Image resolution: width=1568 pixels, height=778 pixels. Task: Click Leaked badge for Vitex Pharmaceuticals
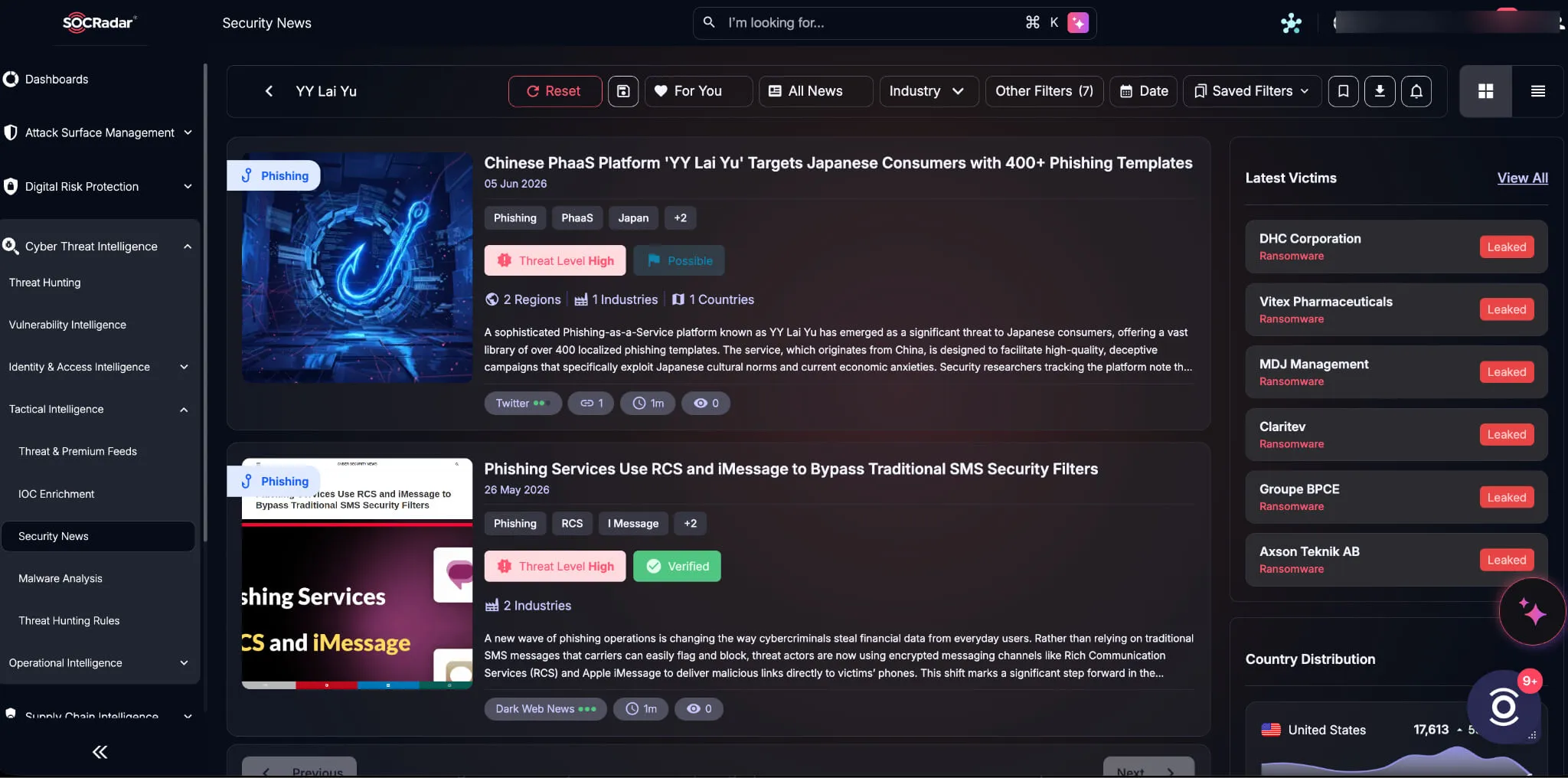point(1506,309)
